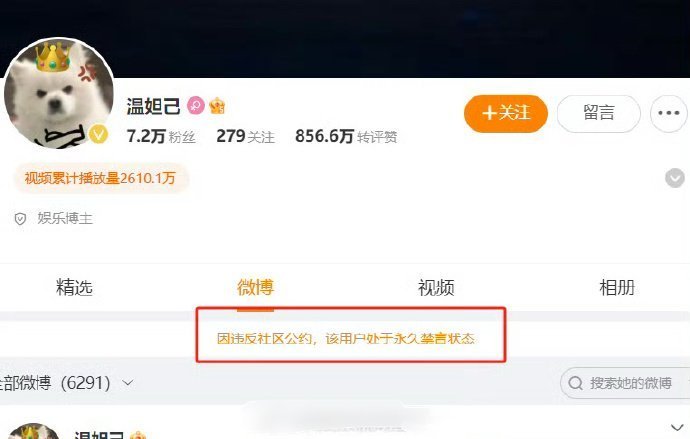
Task: Click the shield icon next to 娱乐博主
Action: [x=20, y=219]
